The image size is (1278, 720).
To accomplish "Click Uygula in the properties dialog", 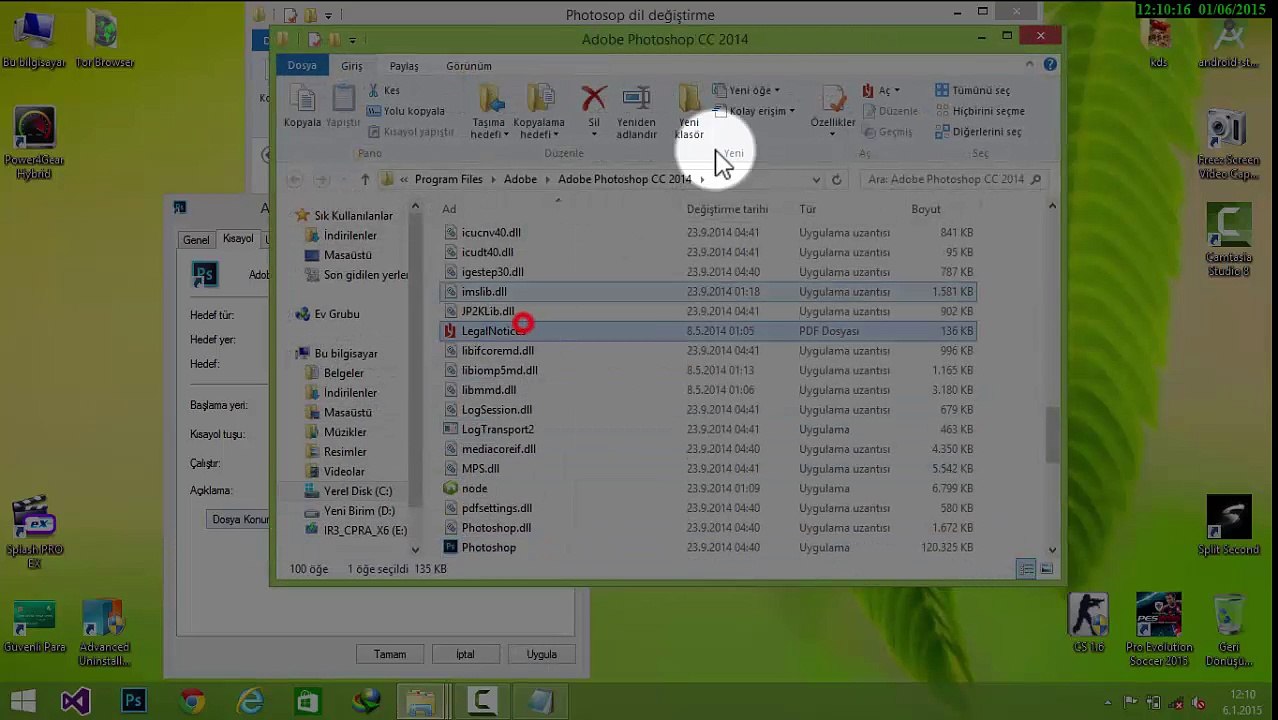I will coord(541,654).
